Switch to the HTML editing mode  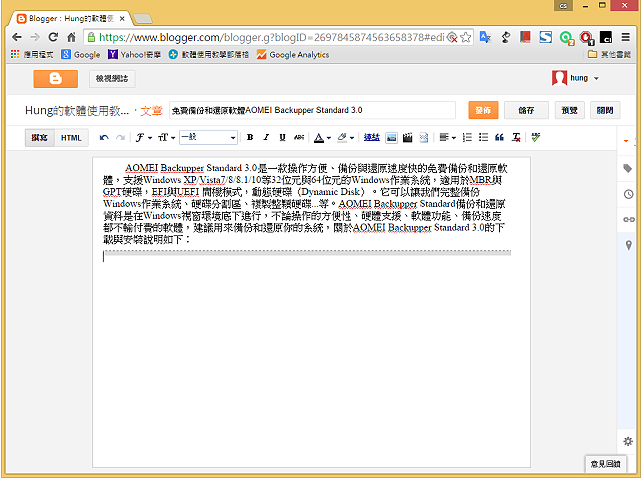click(x=71, y=138)
